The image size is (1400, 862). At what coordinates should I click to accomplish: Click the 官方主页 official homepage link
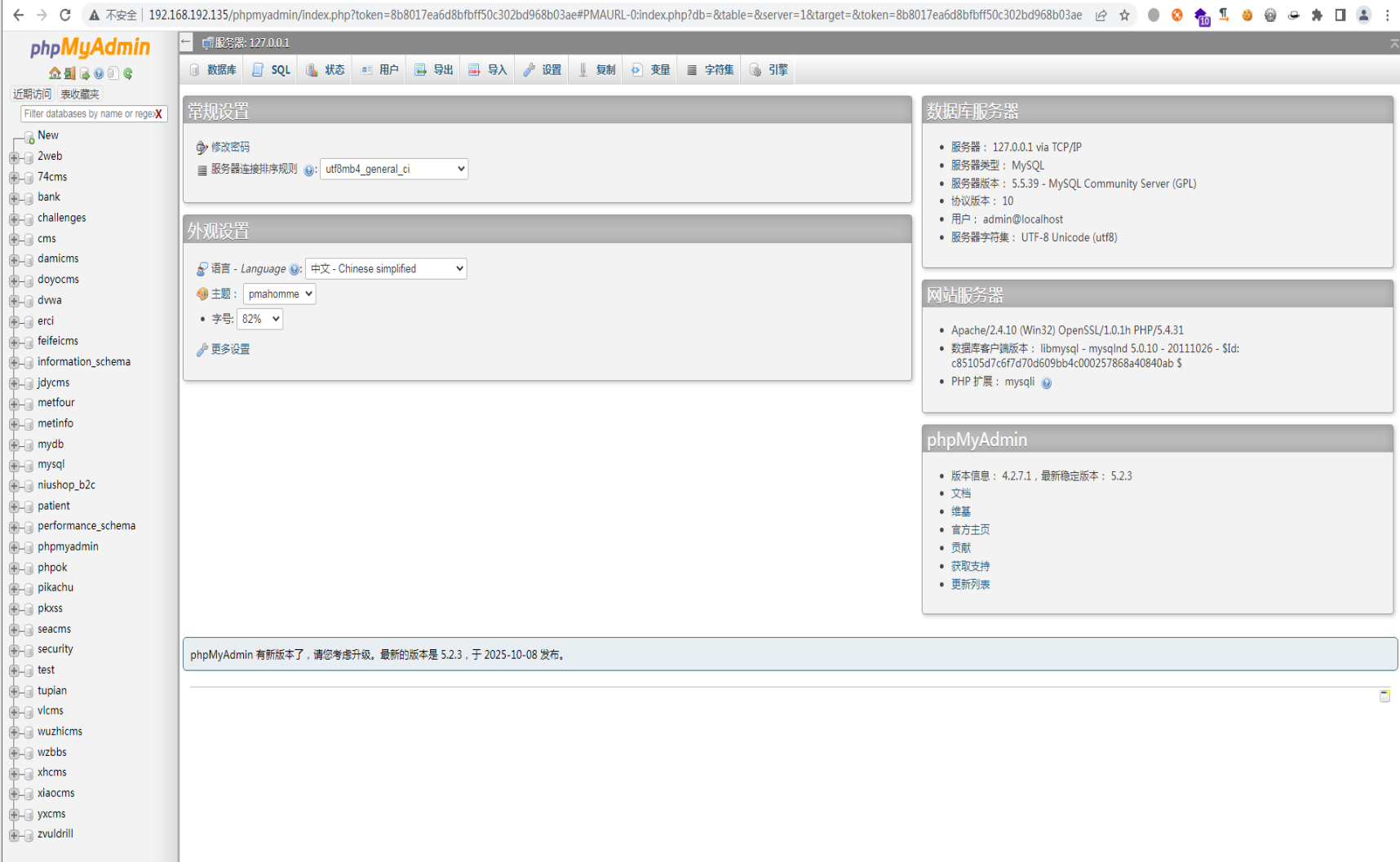(x=970, y=530)
